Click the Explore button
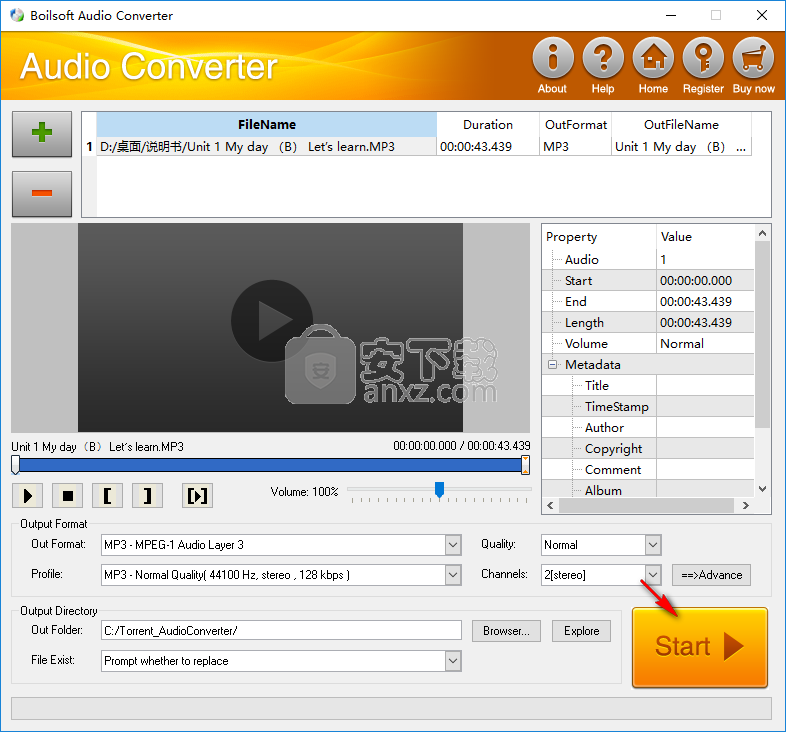This screenshot has width=786, height=732. click(581, 631)
